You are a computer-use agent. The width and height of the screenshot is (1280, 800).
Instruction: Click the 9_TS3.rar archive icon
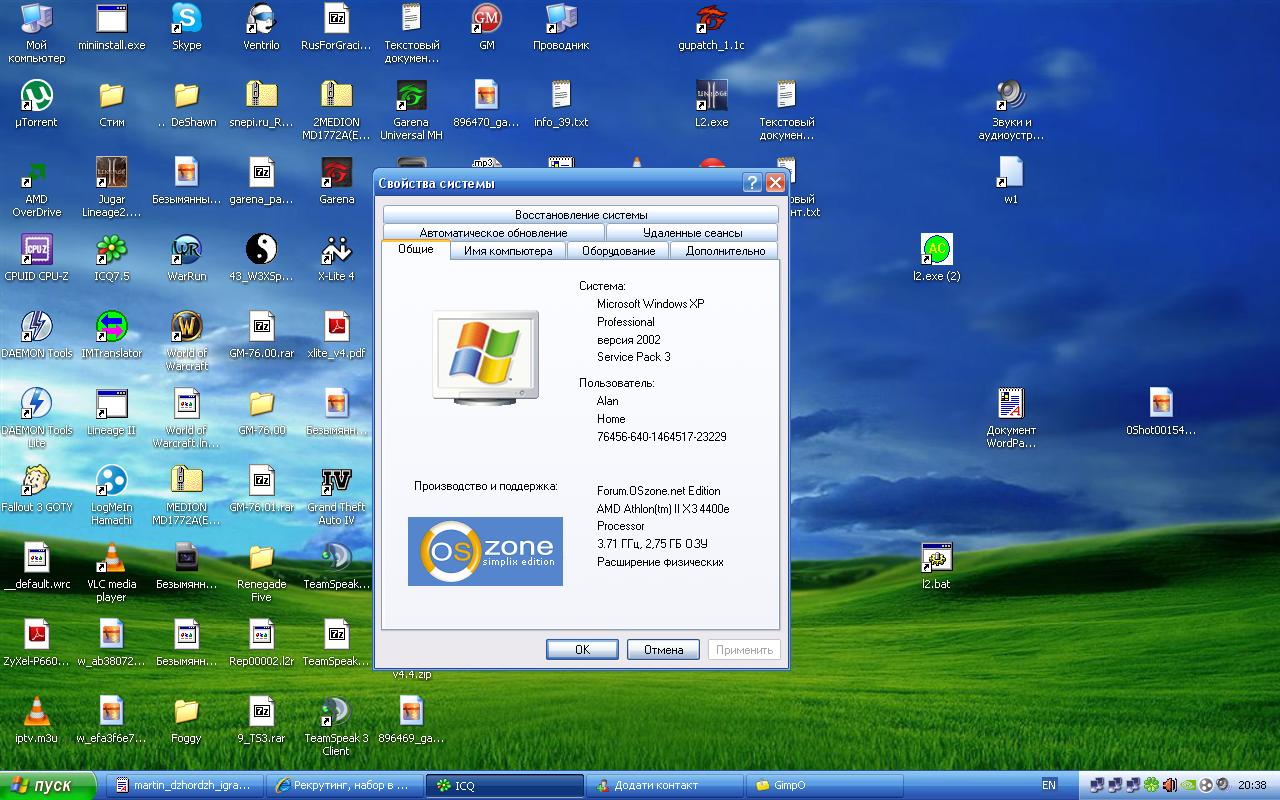(261, 720)
